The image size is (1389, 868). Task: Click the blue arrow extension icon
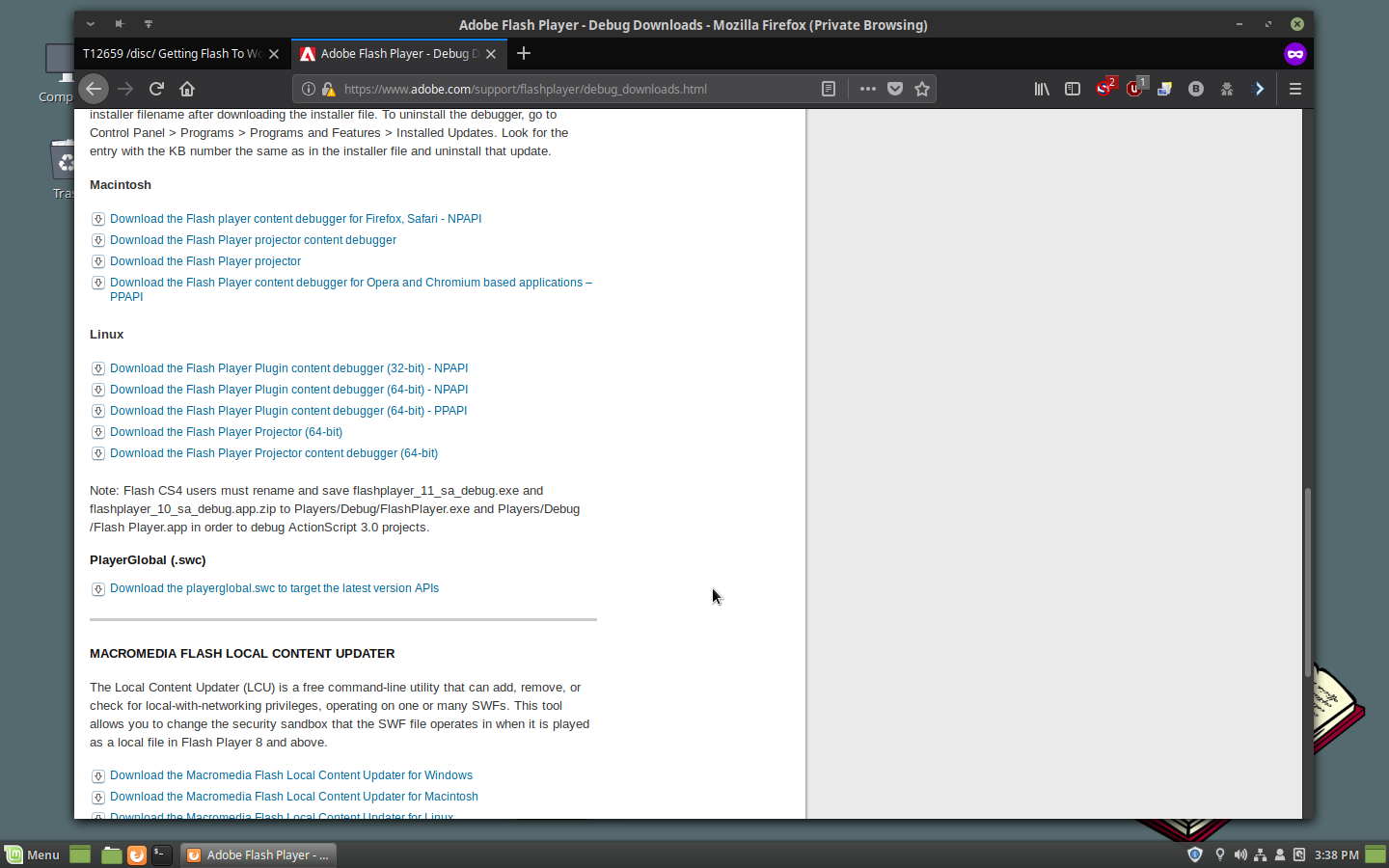point(1258,89)
